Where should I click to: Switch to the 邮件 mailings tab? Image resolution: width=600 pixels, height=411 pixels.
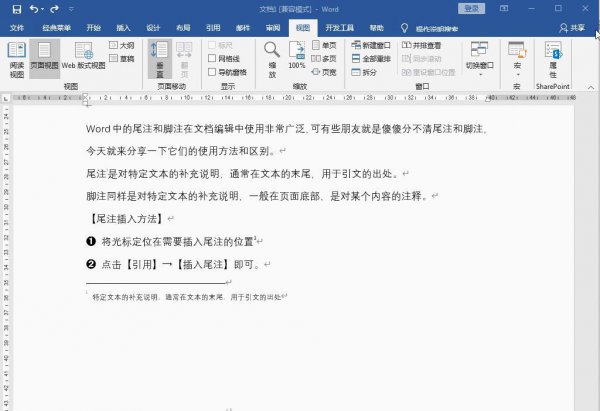[243, 28]
